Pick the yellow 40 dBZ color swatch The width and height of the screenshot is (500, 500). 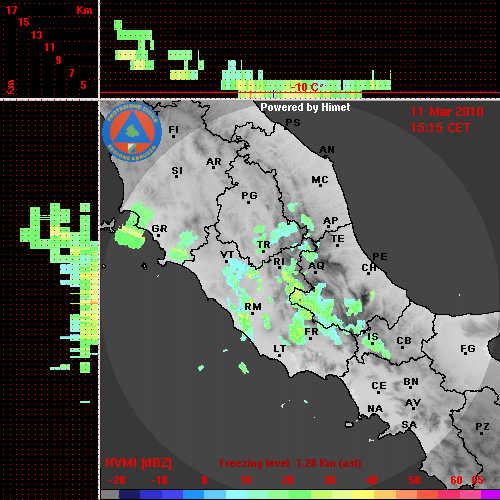(364, 495)
